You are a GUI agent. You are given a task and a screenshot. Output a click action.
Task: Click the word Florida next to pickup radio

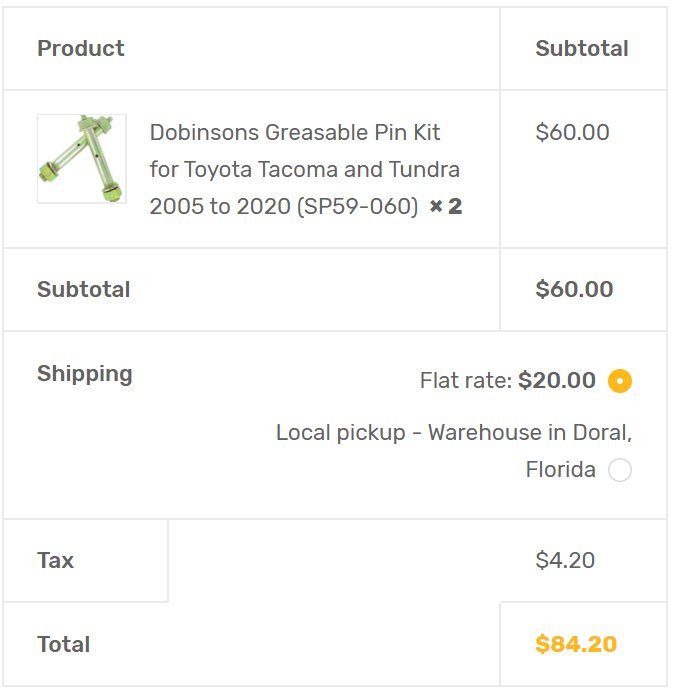(560, 469)
